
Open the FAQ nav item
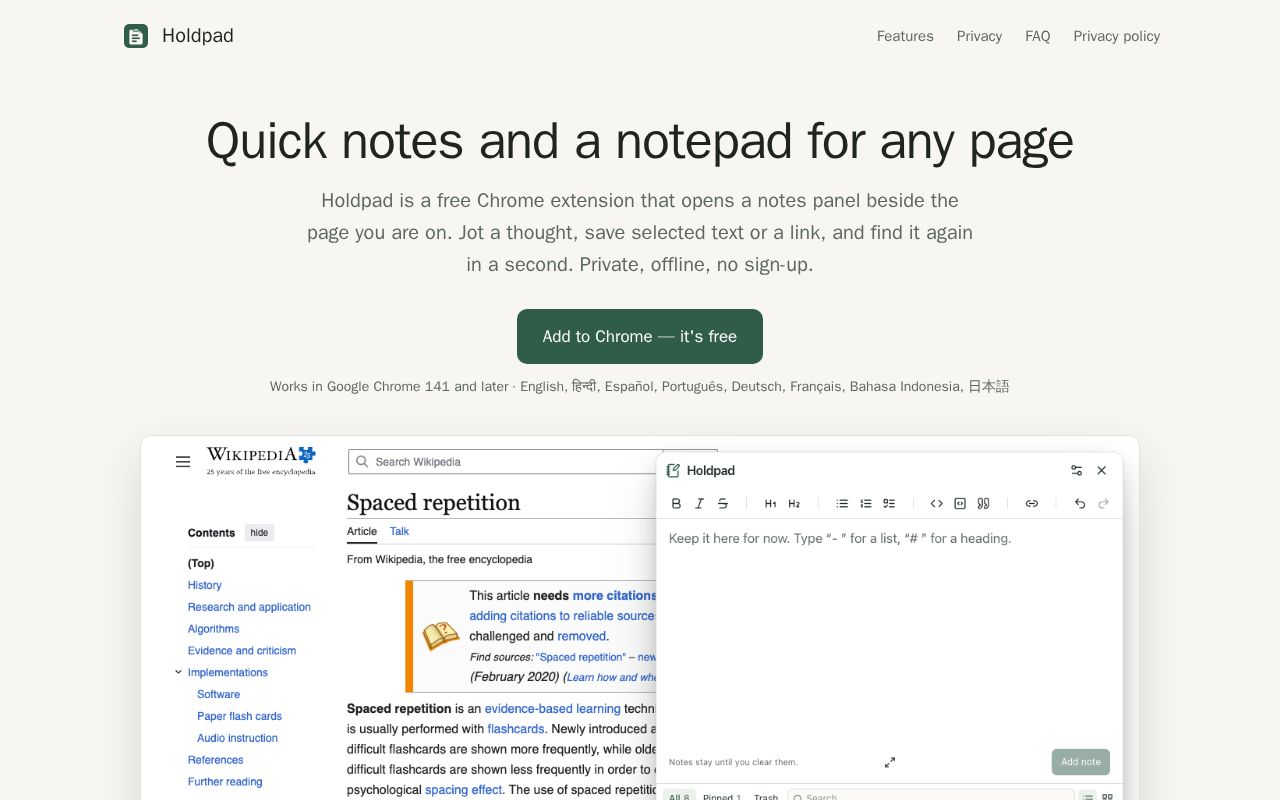[x=1038, y=36]
